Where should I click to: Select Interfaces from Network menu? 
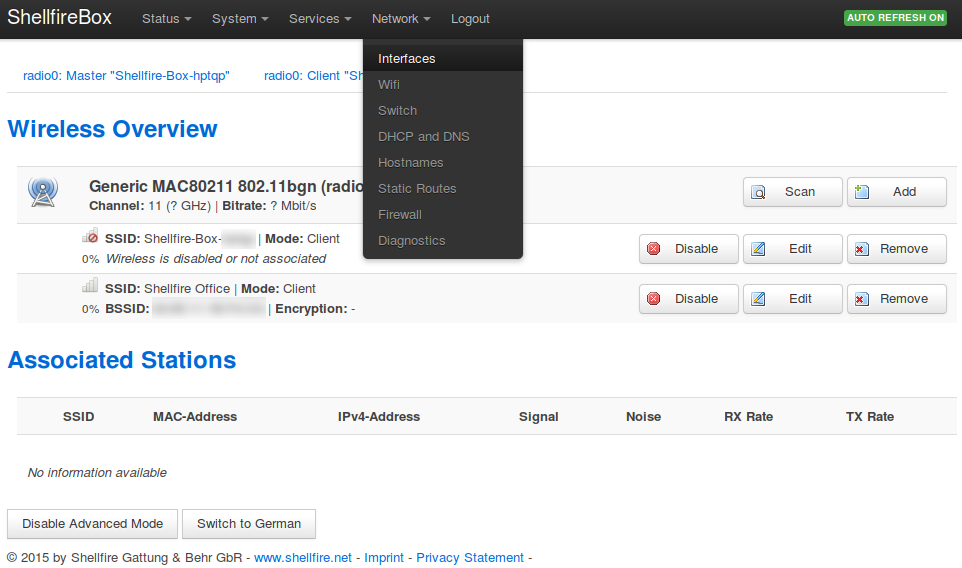(x=443, y=58)
